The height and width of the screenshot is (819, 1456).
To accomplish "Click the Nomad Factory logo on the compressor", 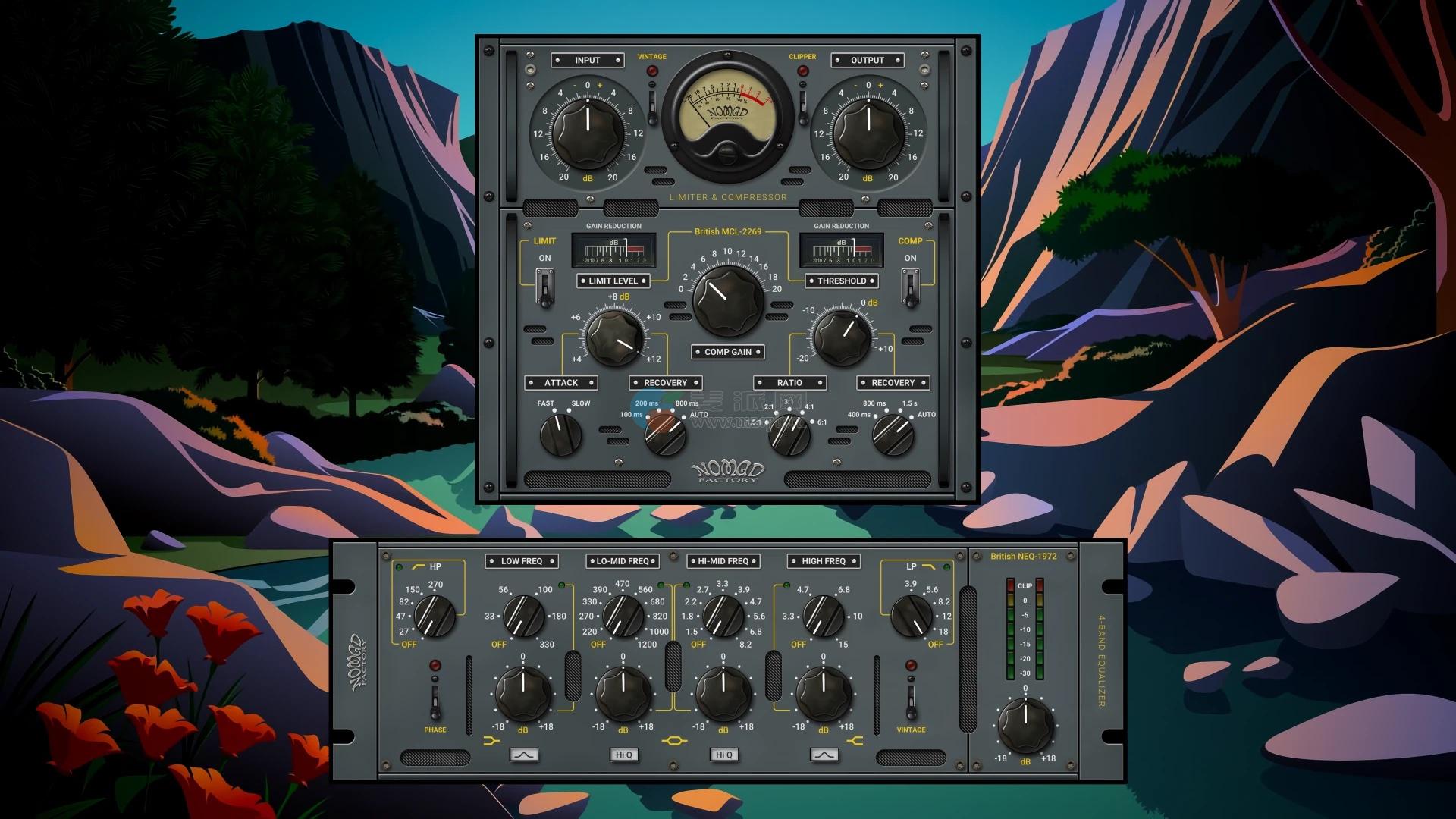I will 728,472.
